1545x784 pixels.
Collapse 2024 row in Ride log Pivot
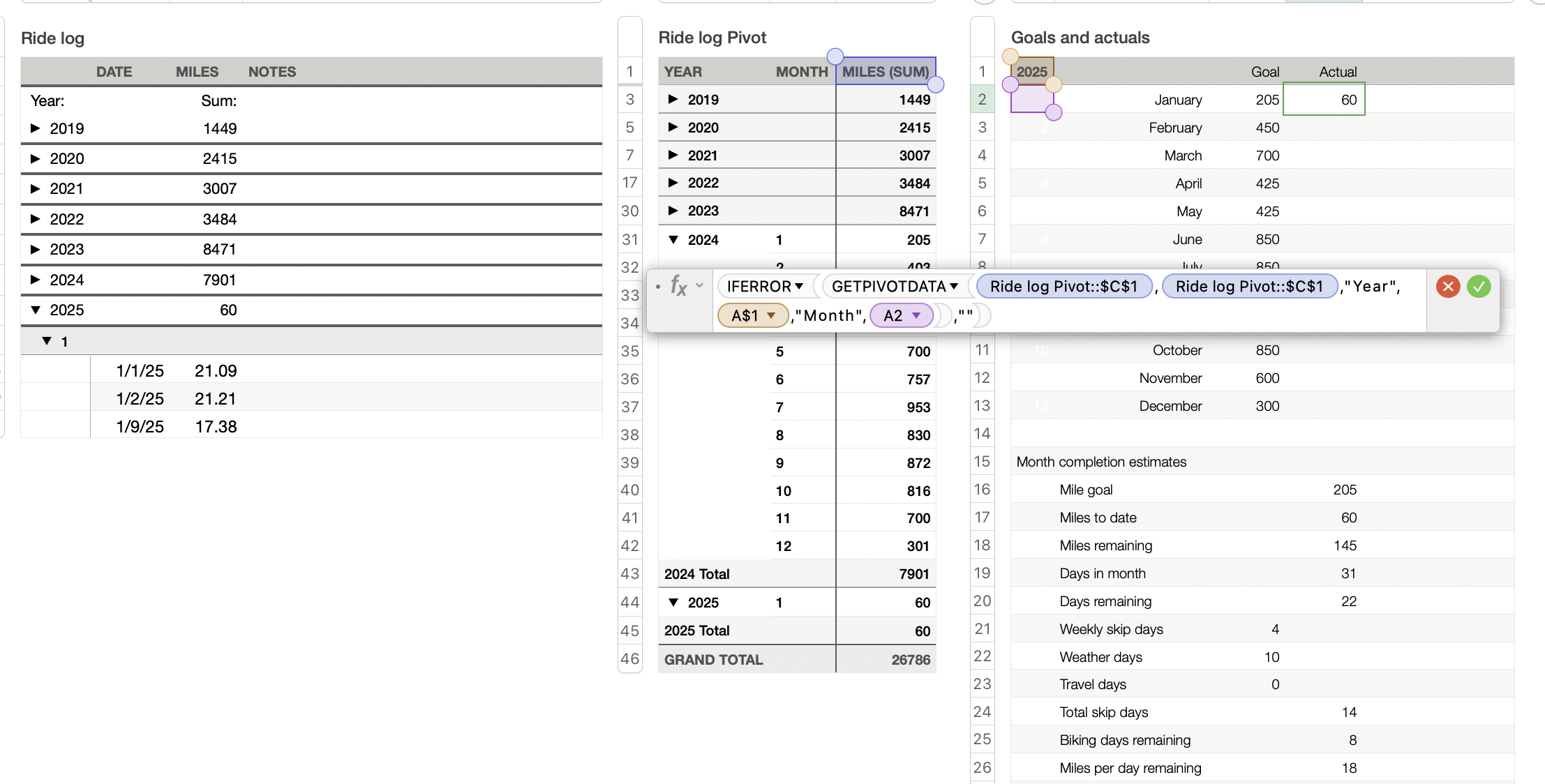pos(673,240)
